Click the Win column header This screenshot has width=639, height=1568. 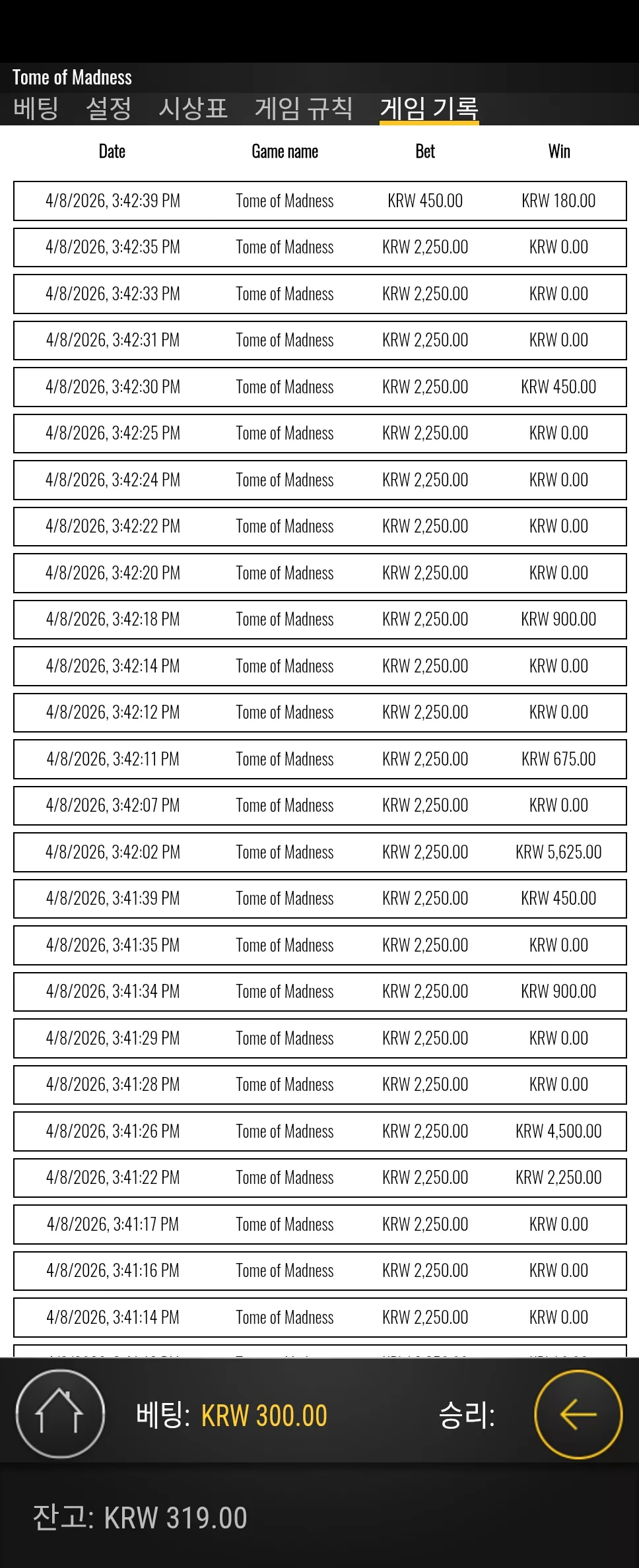[559, 152]
